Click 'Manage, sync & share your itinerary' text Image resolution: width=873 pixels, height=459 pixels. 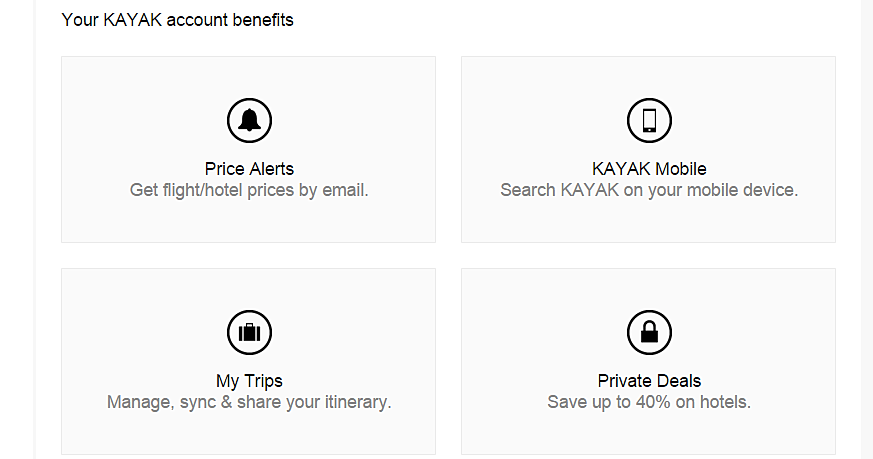point(249,402)
